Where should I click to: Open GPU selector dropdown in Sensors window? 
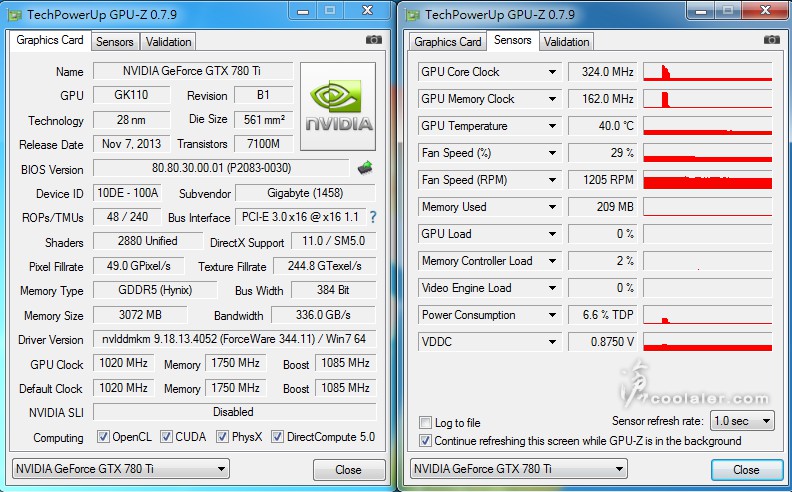(x=518, y=469)
